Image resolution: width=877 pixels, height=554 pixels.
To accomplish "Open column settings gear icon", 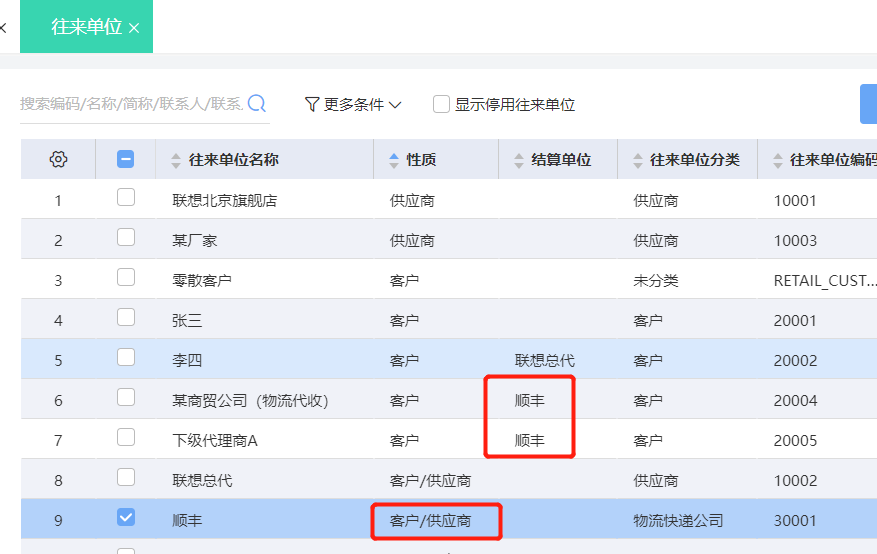I will [x=58, y=159].
